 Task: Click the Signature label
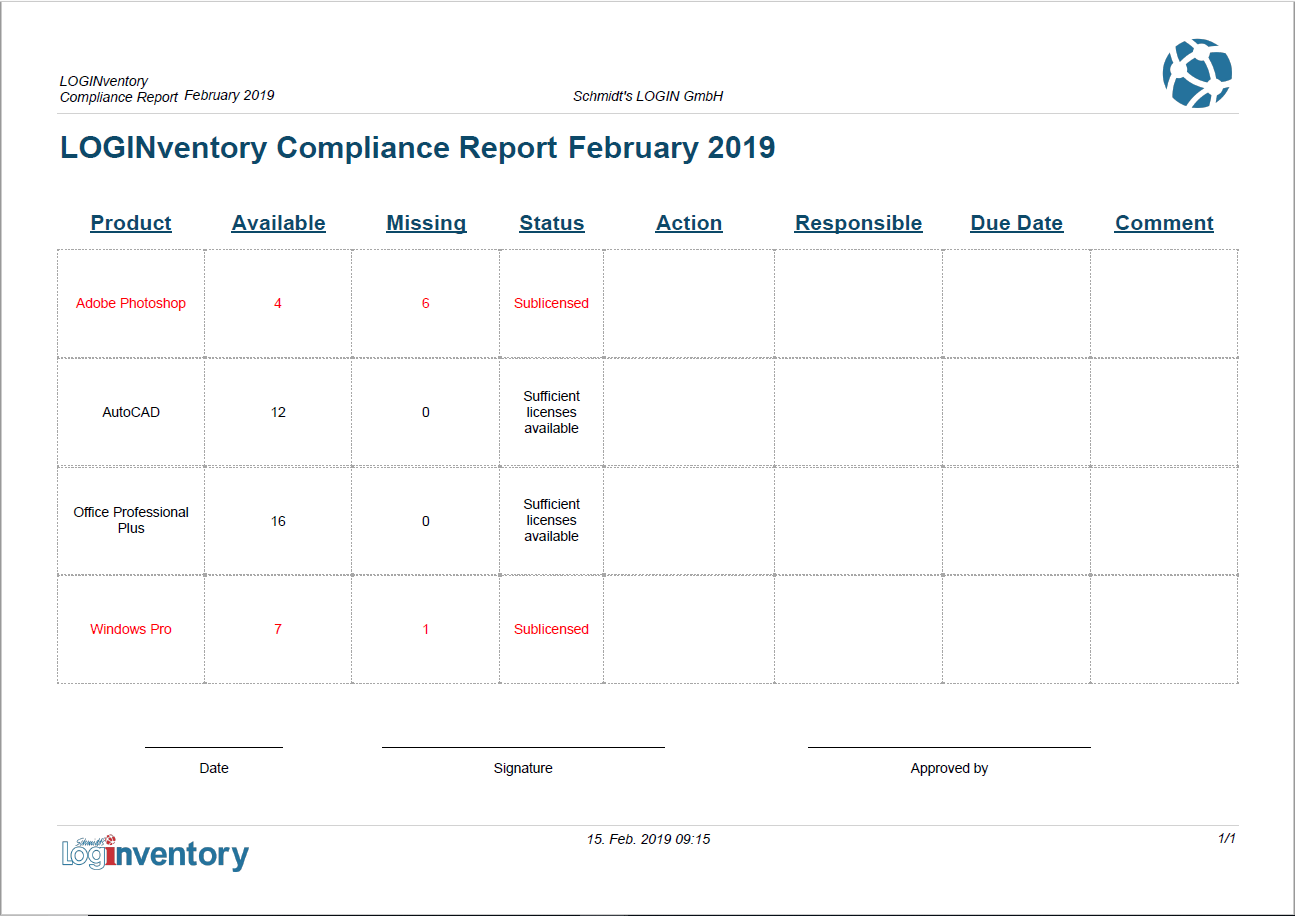click(523, 768)
